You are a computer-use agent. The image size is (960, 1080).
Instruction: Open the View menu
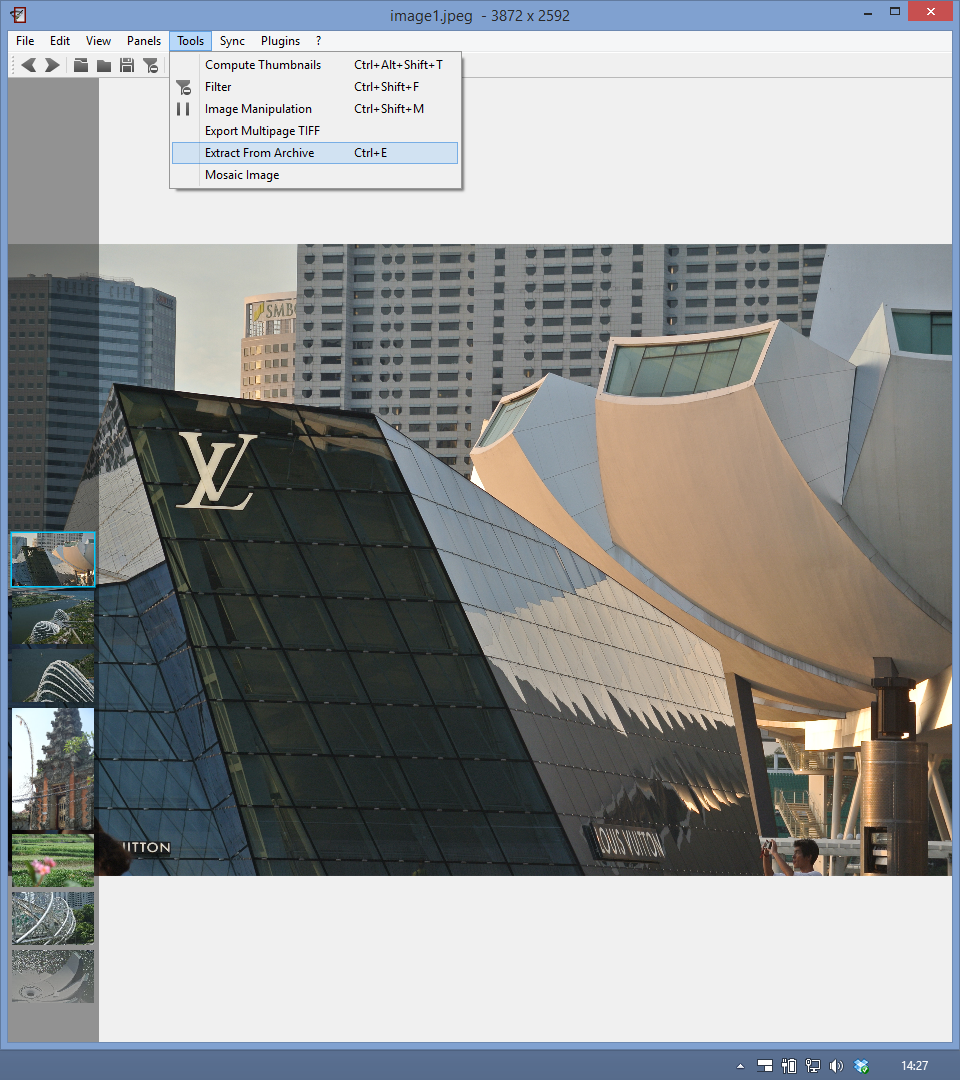click(x=98, y=41)
